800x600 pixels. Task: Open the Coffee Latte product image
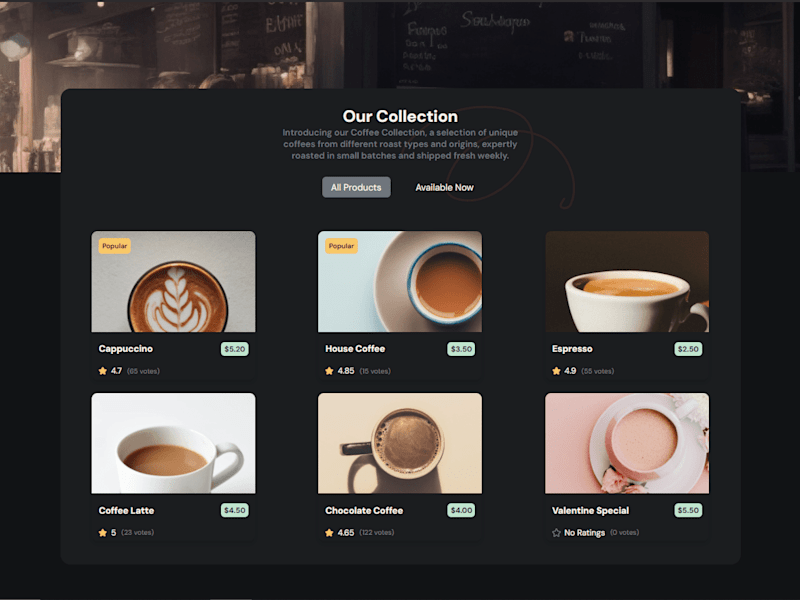coord(173,443)
